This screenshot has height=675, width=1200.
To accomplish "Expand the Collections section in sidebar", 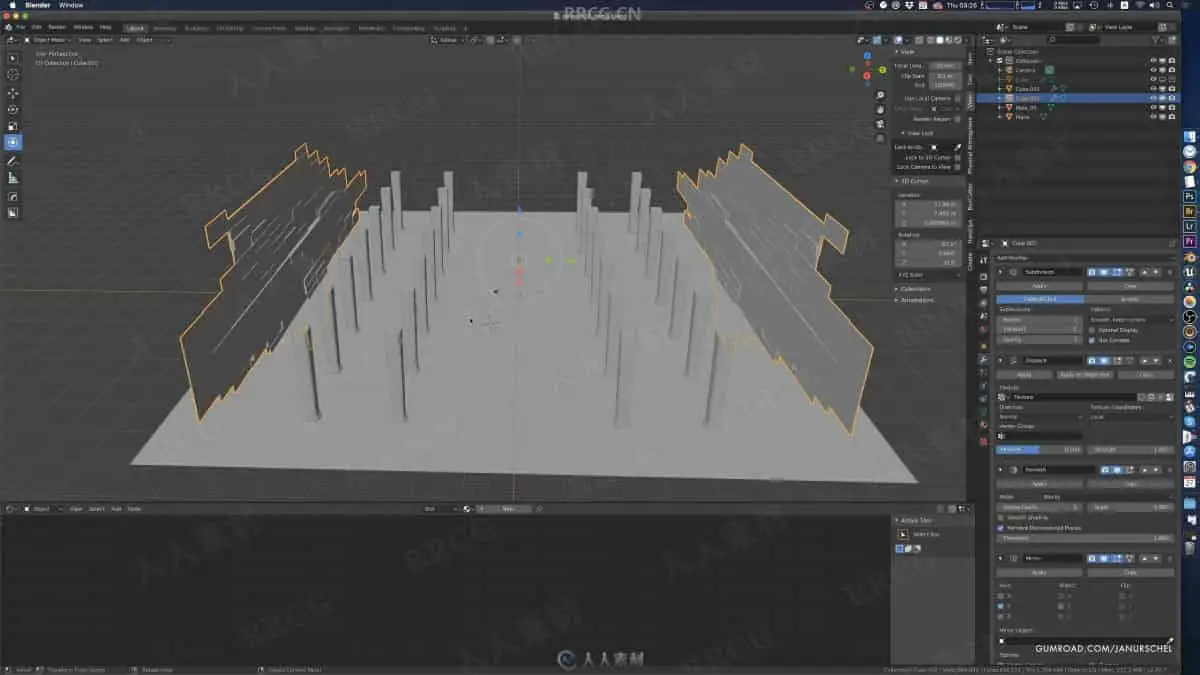I will (x=915, y=289).
